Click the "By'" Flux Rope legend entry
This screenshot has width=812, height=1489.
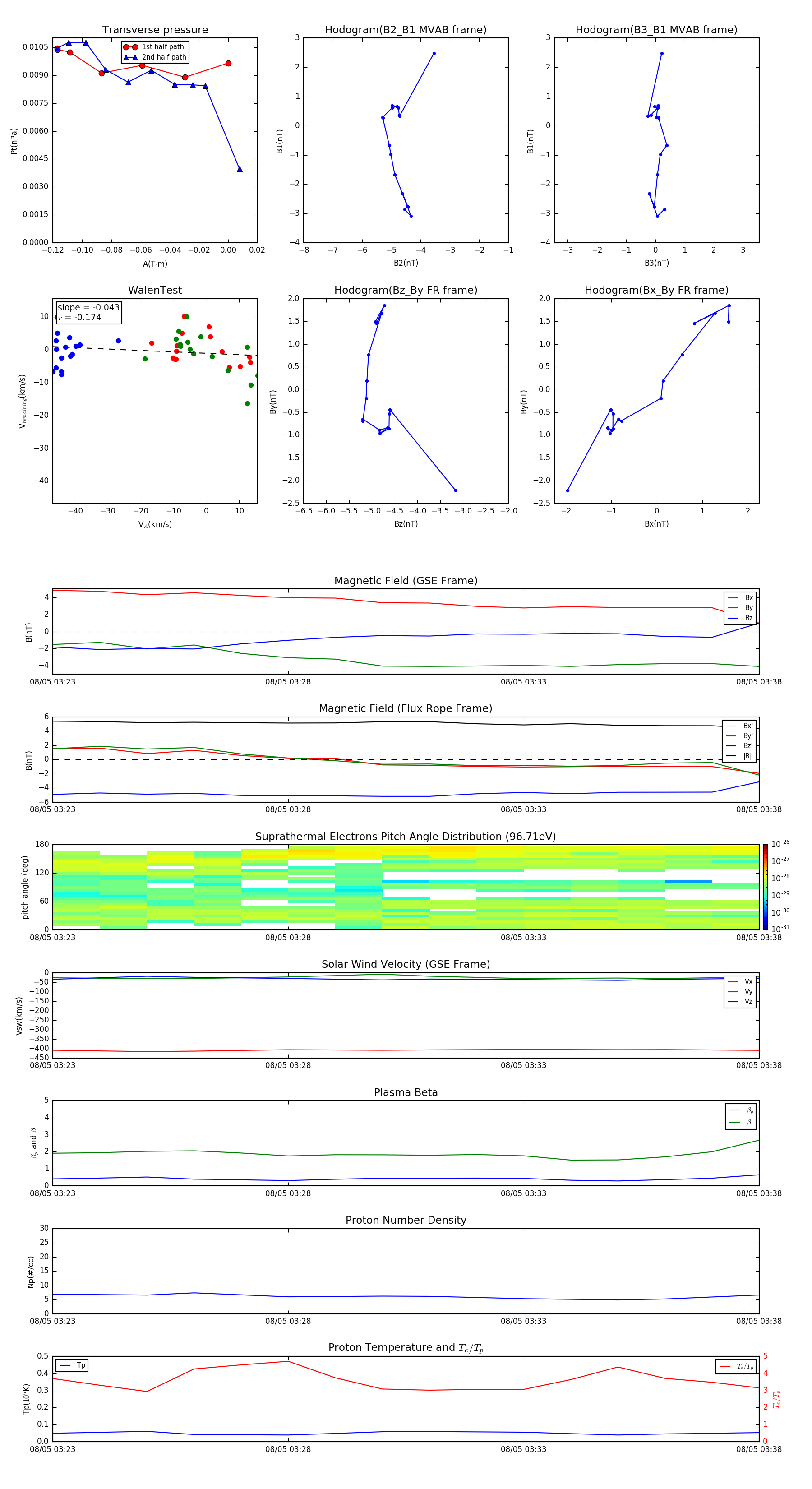coord(739,736)
